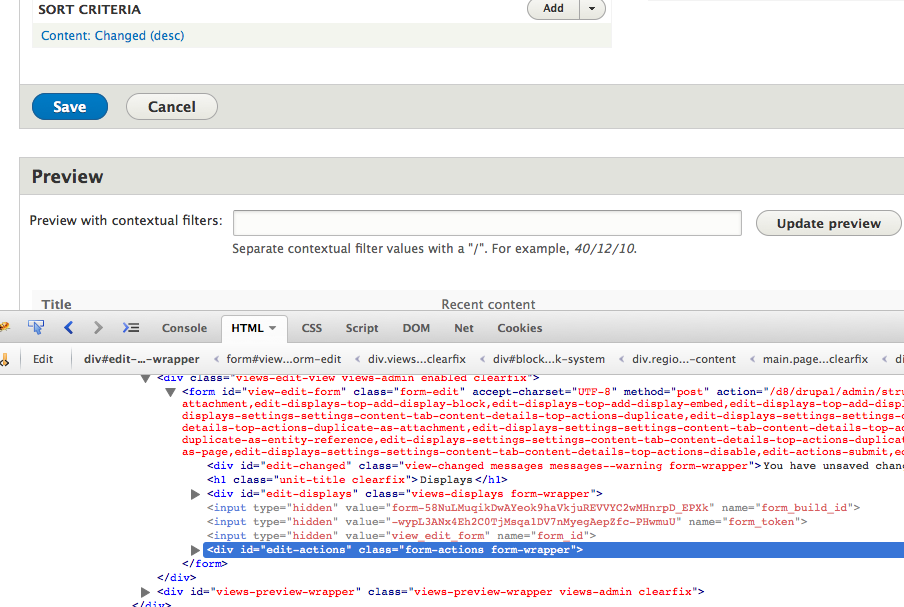Viewport: 904px width, 607px height.
Task: Go back with the left arrow icon
Action: point(69,327)
